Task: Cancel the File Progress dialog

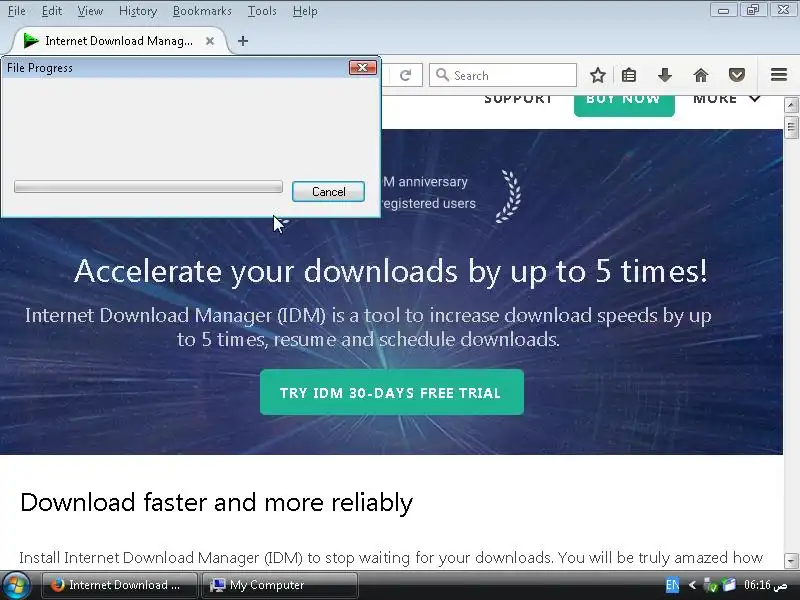Action: pos(328,192)
